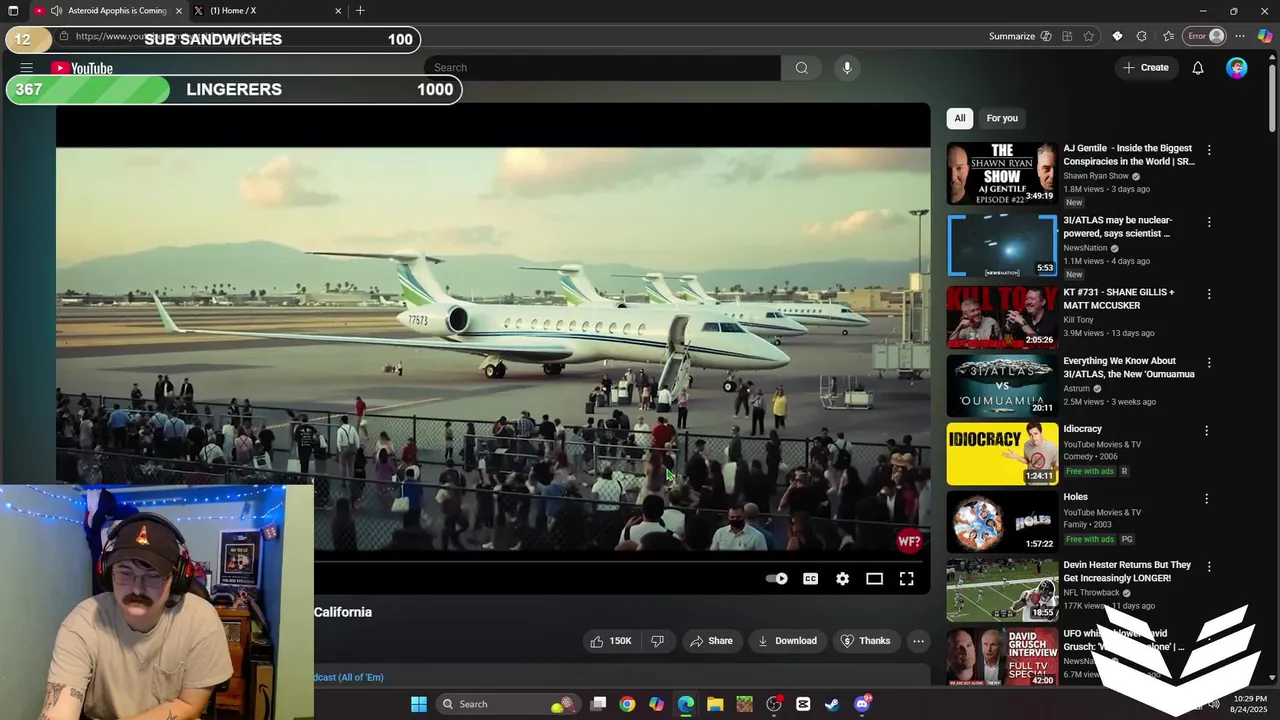Image resolution: width=1280 pixels, height=720 pixels.
Task: Open the Edge tab actions menu
Action: pos(13,11)
